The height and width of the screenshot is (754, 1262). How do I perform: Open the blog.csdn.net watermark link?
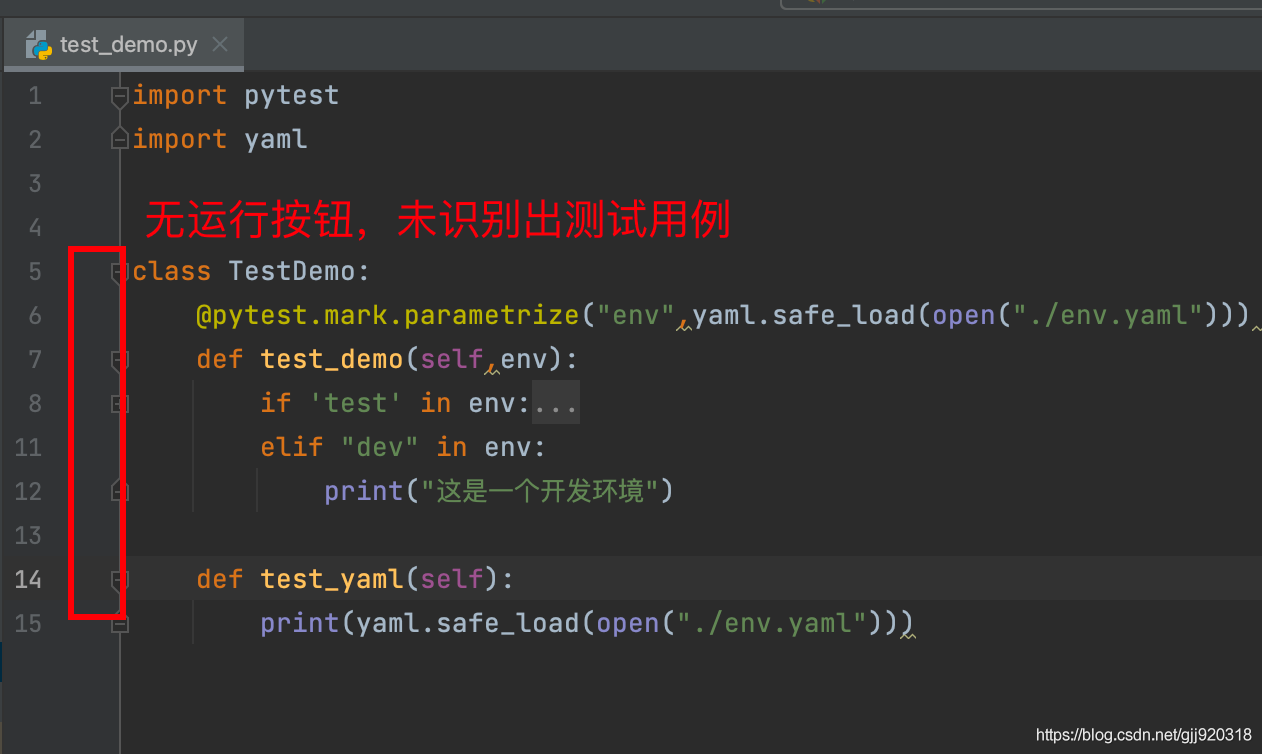[x=1143, y=735]
